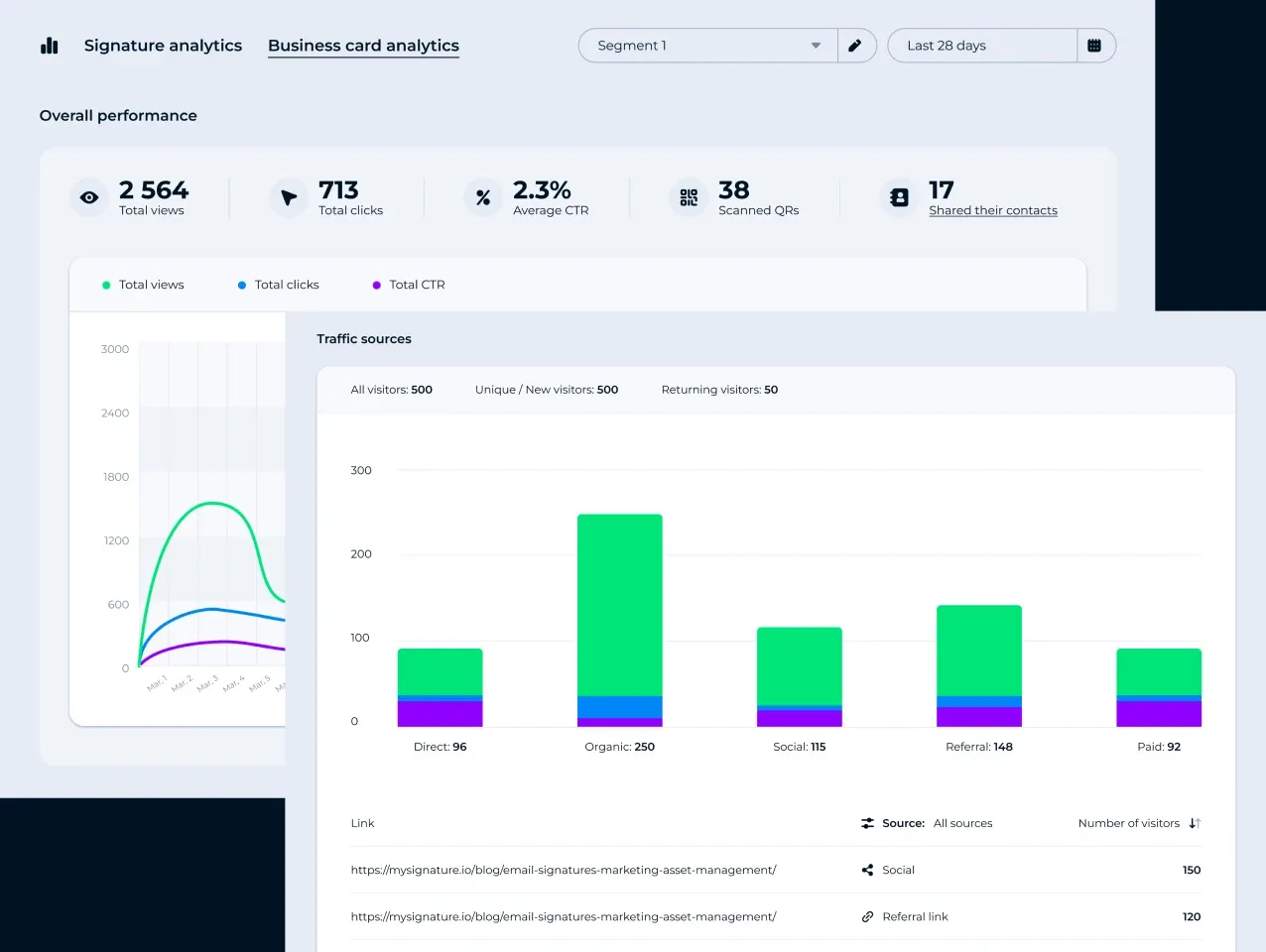
Task: Click the Referral traffic bar
Action: click(979, 665)
